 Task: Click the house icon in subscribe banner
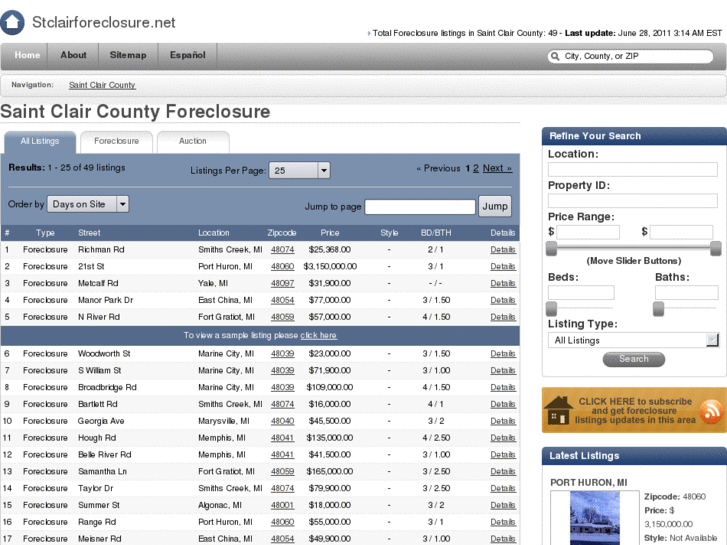coord(558,410)
